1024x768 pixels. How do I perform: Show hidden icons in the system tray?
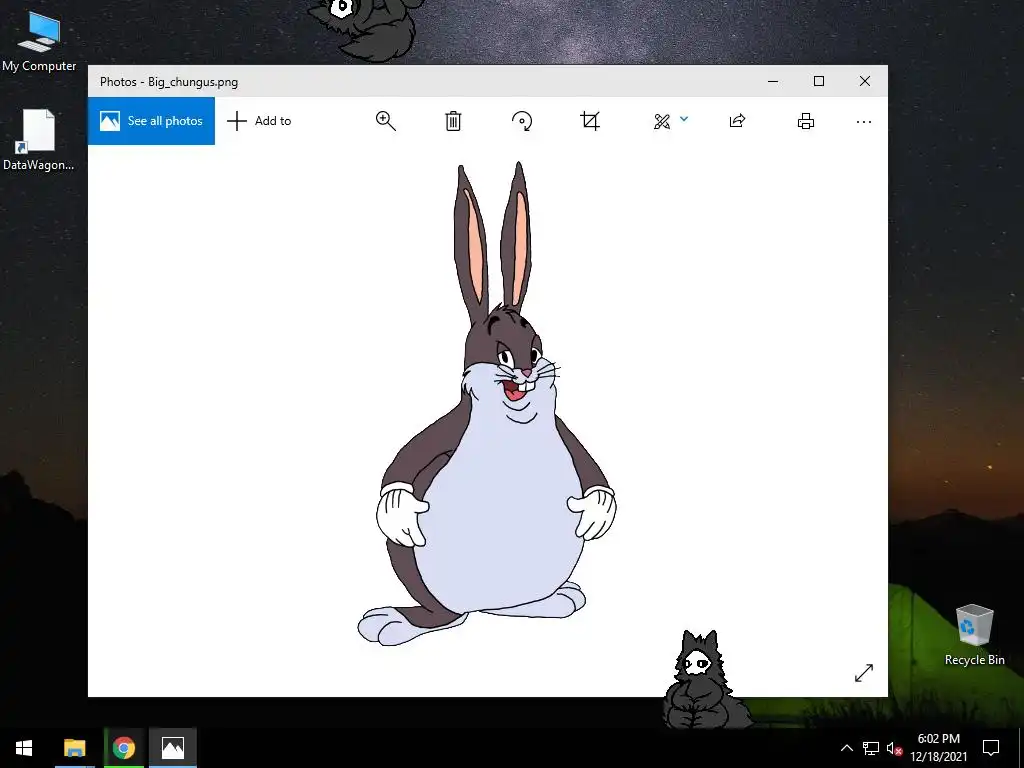(x=846, y=748)
